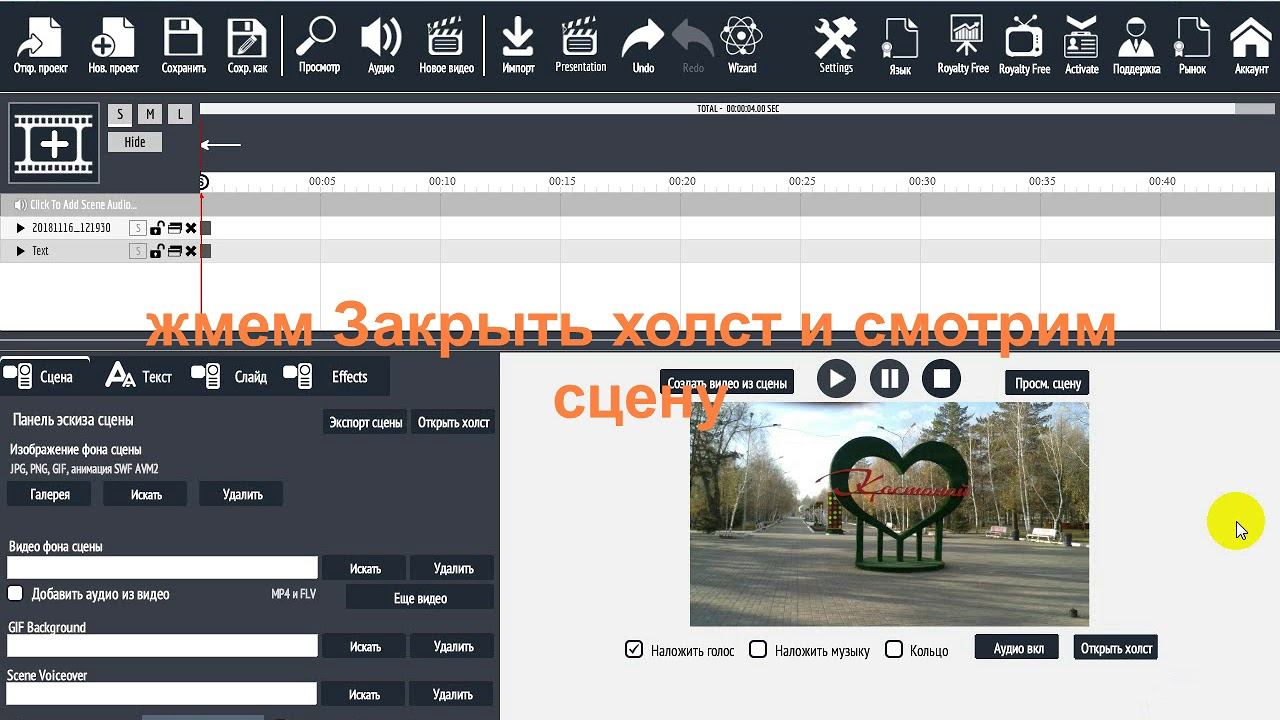Click Экспорт сцены button
Viewport: 1280px width, 720px height.
tap(366, 422)
